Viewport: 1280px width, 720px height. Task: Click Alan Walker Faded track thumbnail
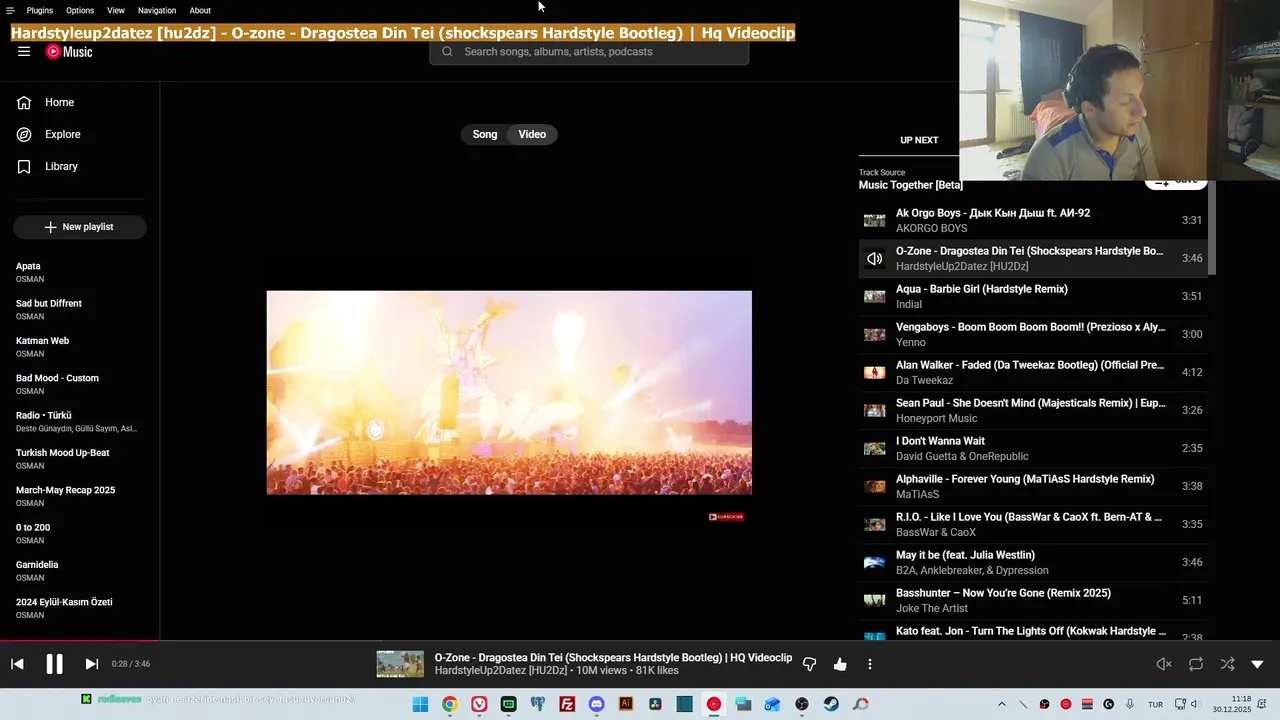tap(875, 372)
